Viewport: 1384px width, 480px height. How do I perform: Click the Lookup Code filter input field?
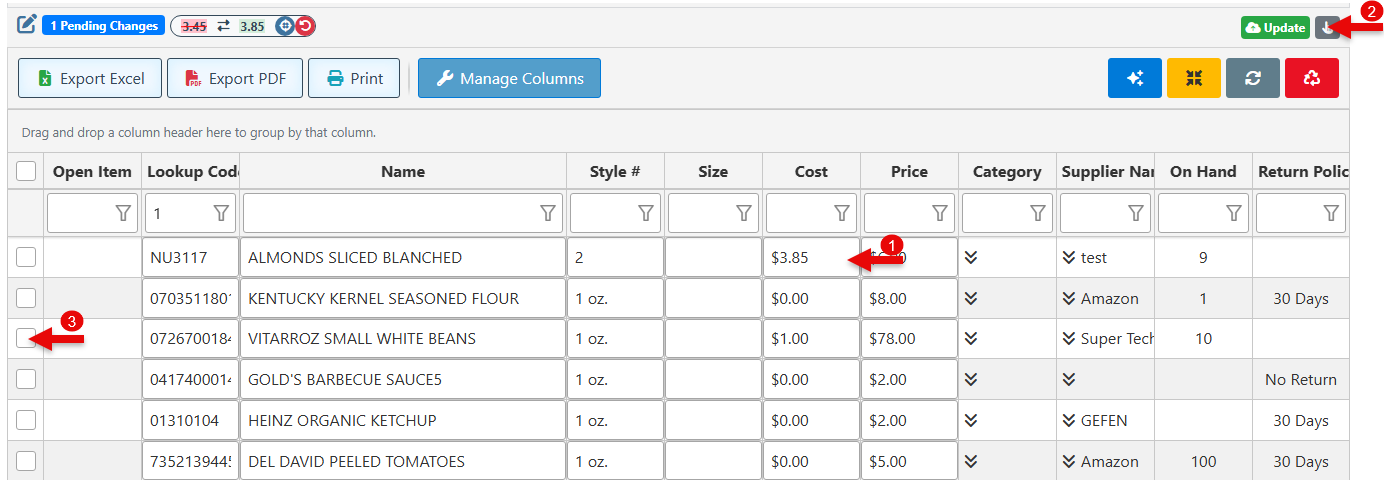[x=178, y=213]
